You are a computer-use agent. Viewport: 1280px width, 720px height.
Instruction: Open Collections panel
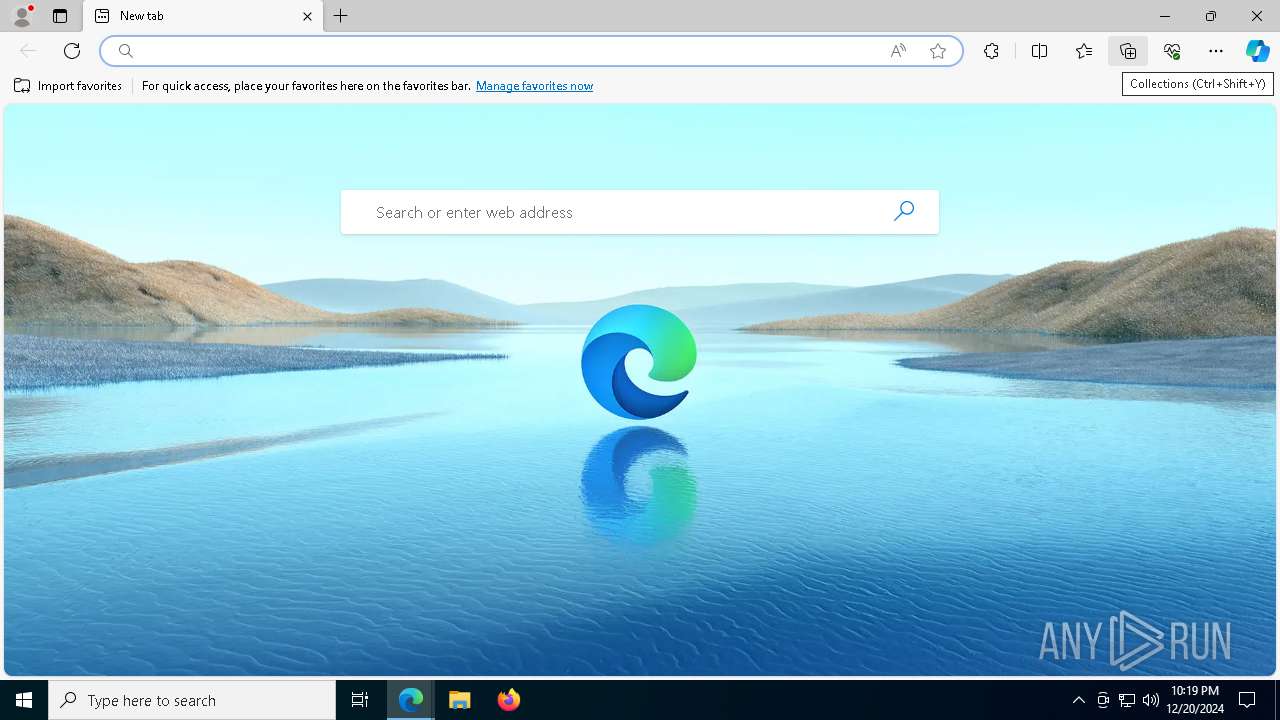1128,51
